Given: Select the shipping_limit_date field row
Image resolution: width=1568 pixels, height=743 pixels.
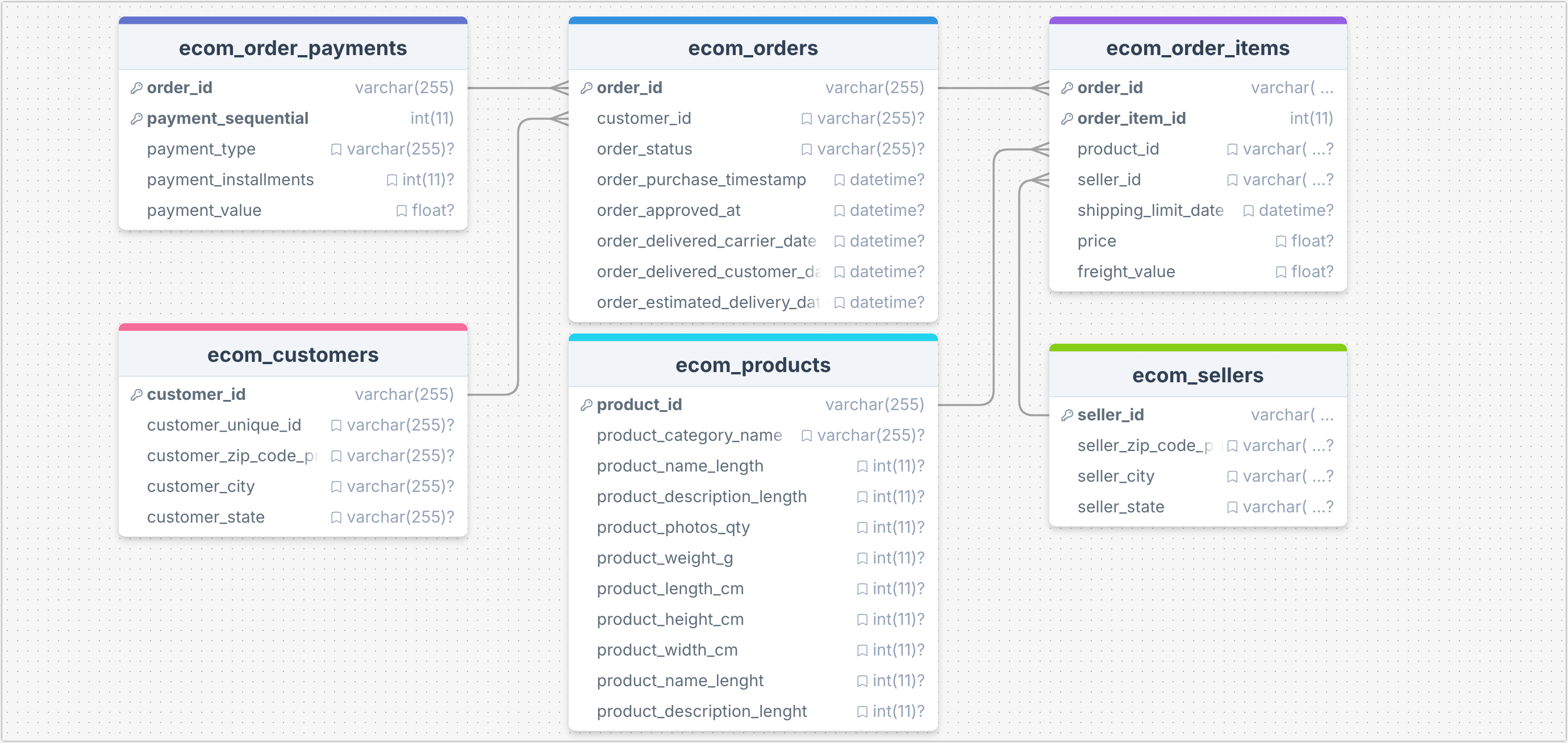Looking at the screenshot, I should tap(1150, 210).
